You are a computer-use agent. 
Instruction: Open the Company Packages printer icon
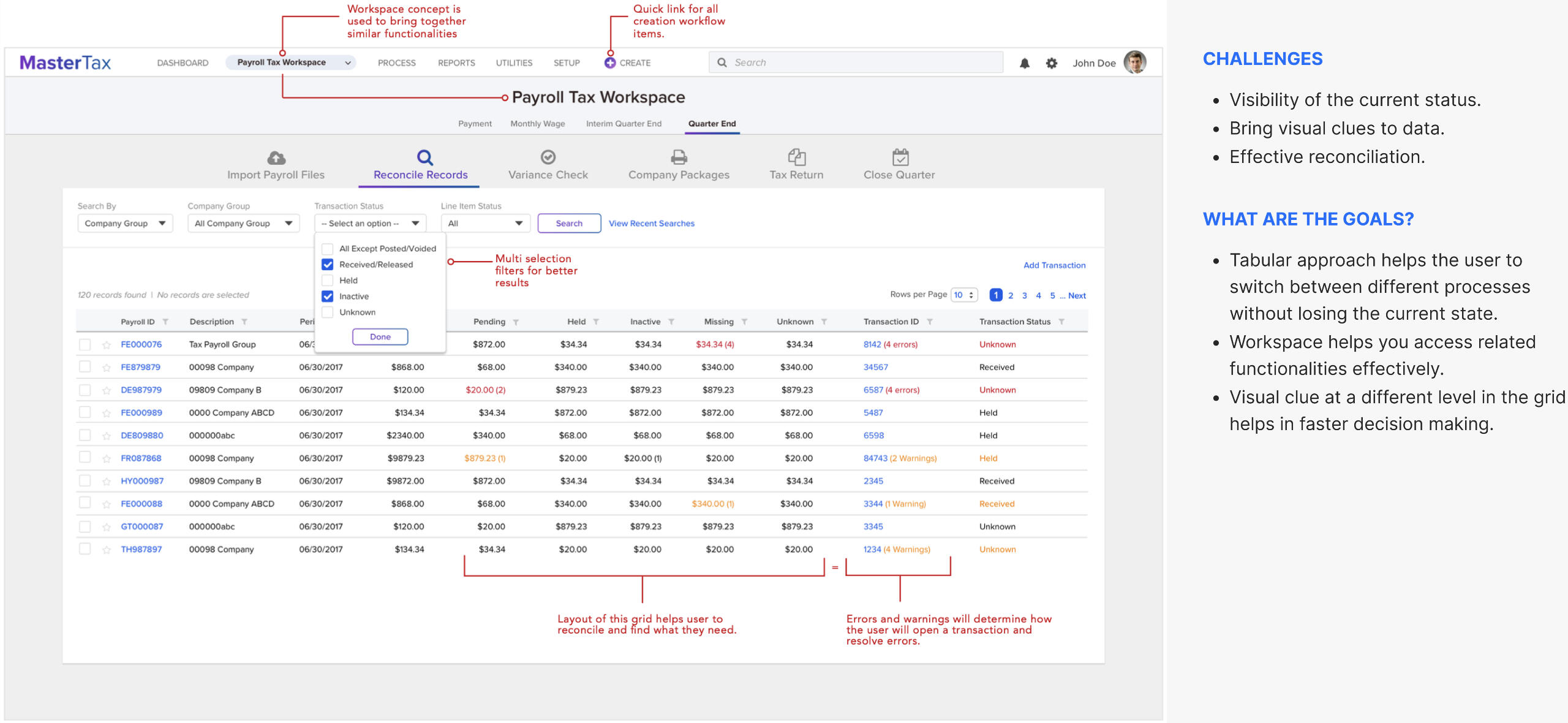pos(679,157)
